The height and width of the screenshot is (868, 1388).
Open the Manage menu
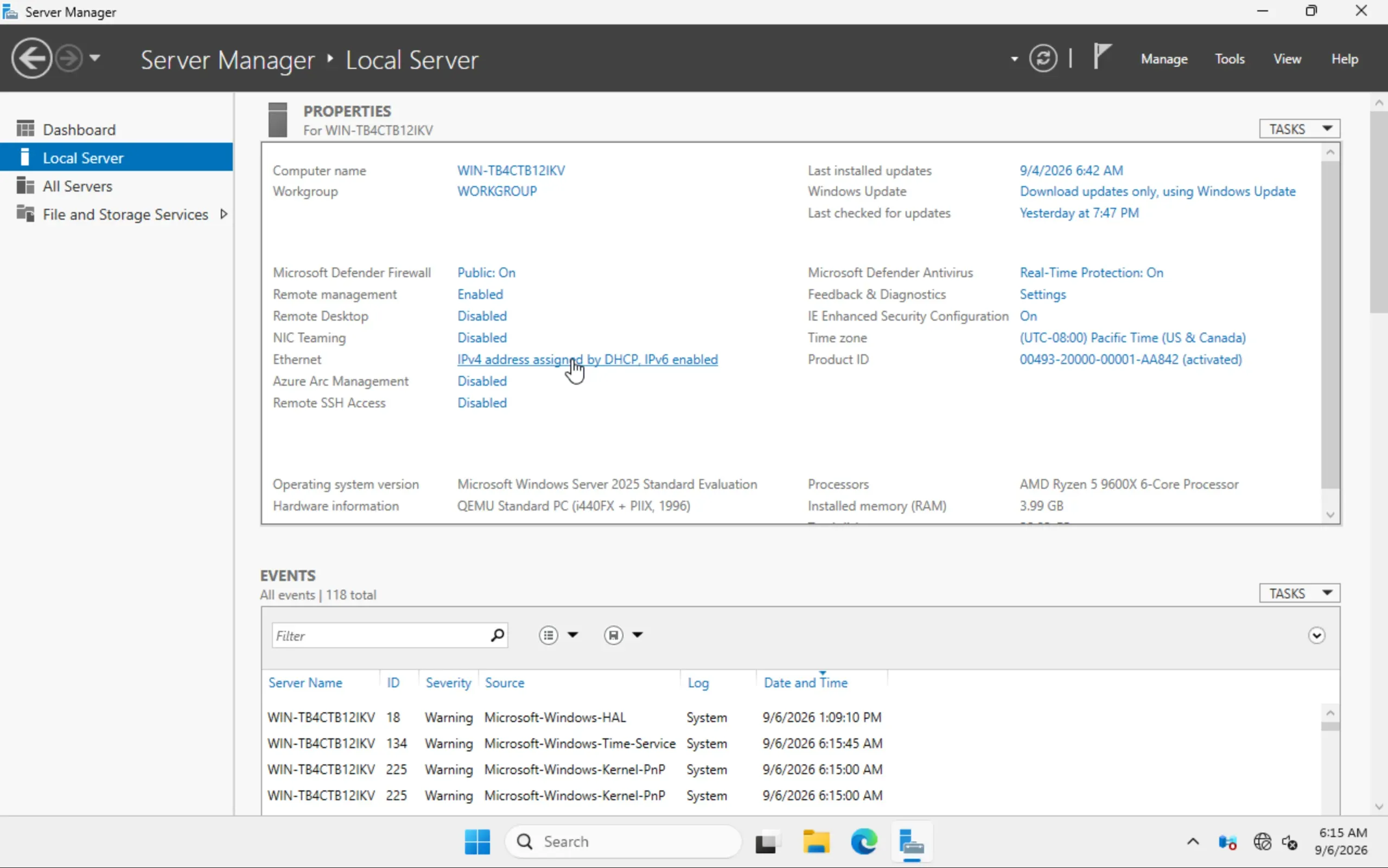(x=1164, y=59)
